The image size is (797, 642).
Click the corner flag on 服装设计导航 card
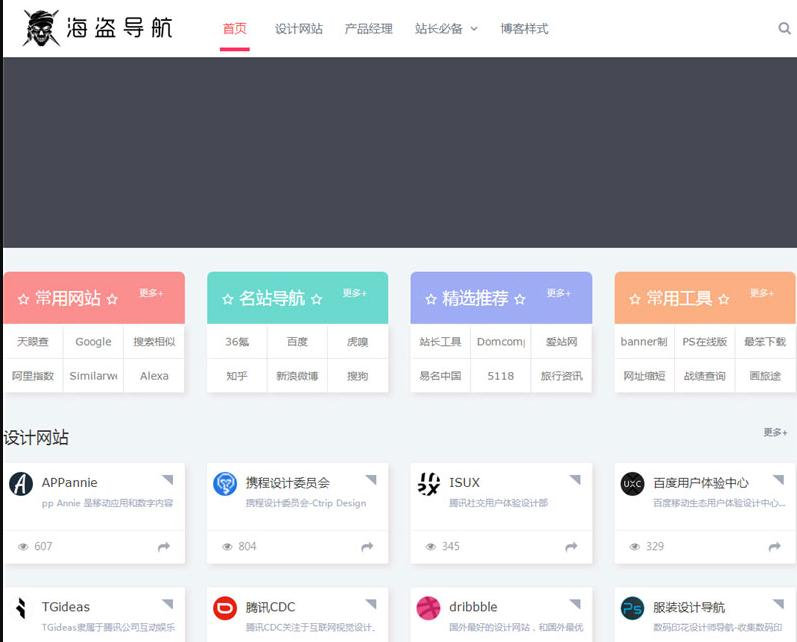tap(779, 604)
